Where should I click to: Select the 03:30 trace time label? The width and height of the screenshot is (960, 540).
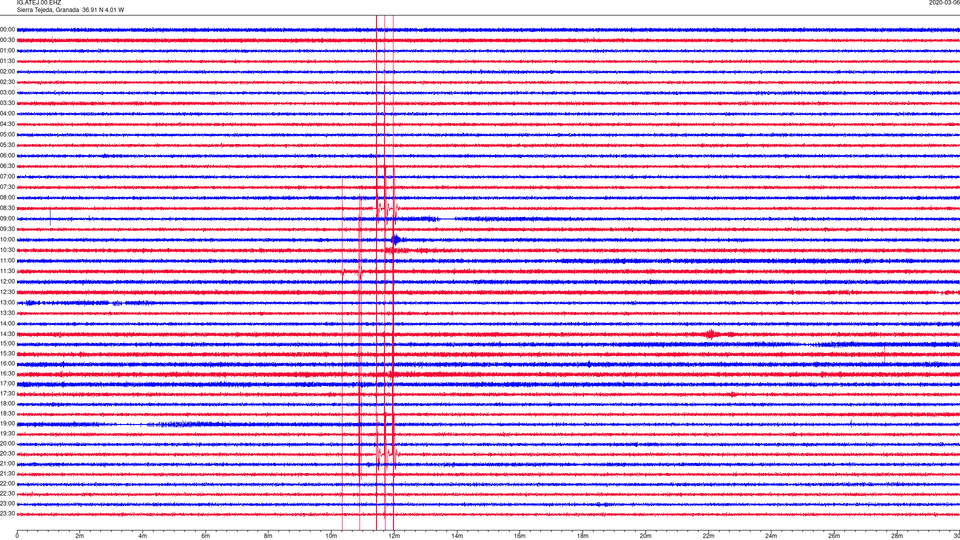click(7, 103)
